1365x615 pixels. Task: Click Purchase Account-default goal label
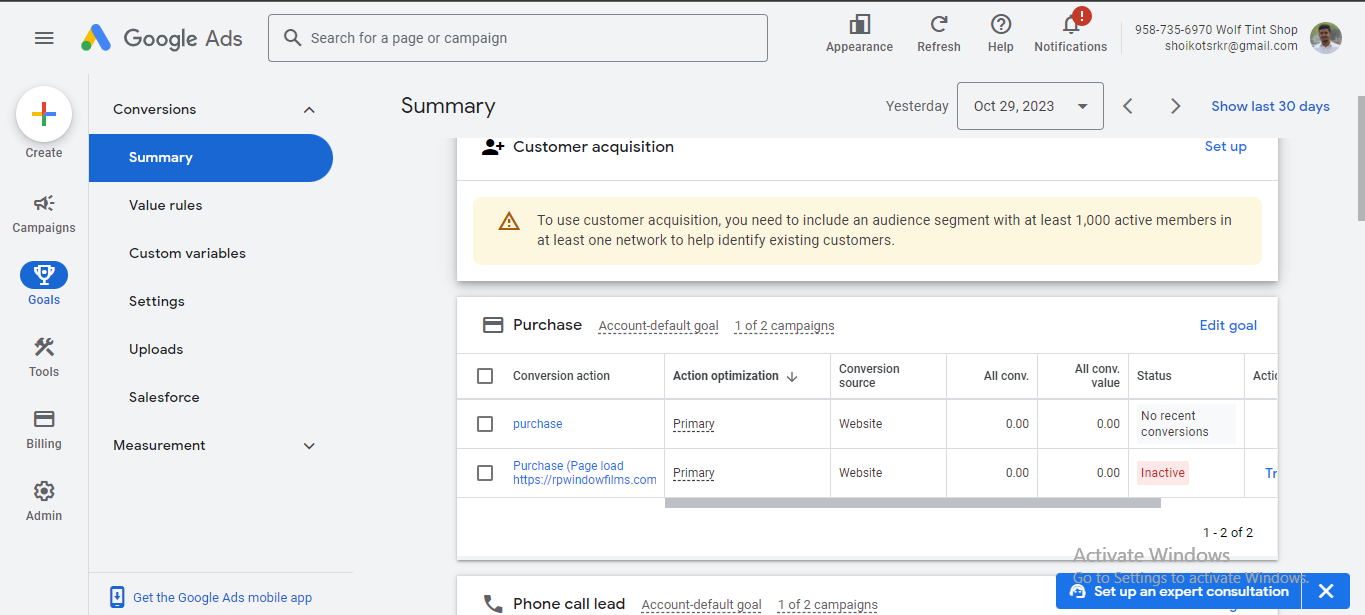tap(658, 326)
